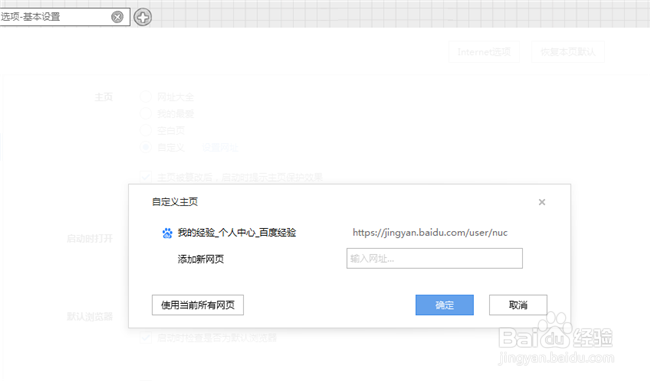Confirm with the 确定 button

tap(444, 305)
